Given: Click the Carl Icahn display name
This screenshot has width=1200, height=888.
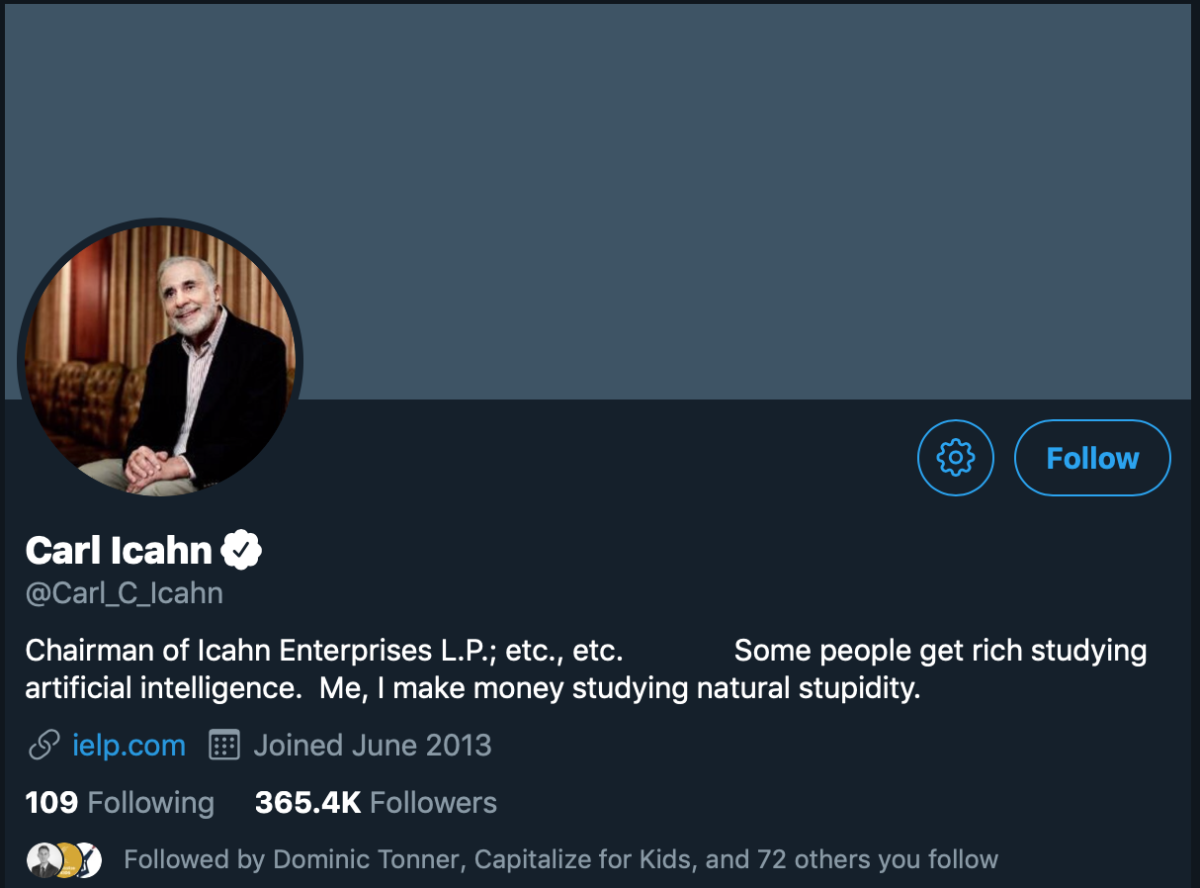Looking at the screenshot, I should [119, 550].
